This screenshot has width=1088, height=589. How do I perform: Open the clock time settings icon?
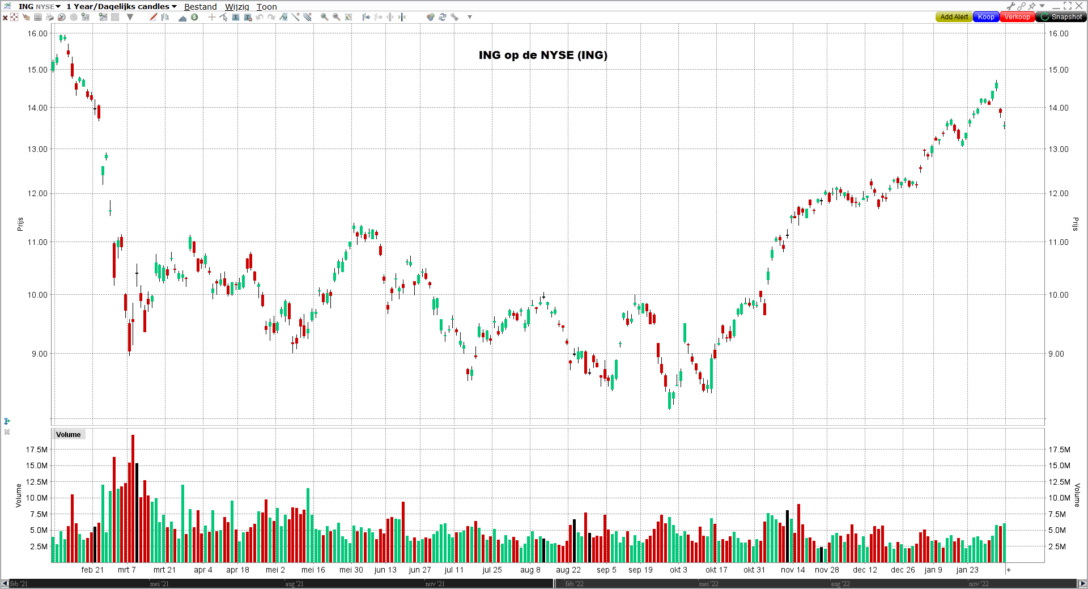pos(62,17)
